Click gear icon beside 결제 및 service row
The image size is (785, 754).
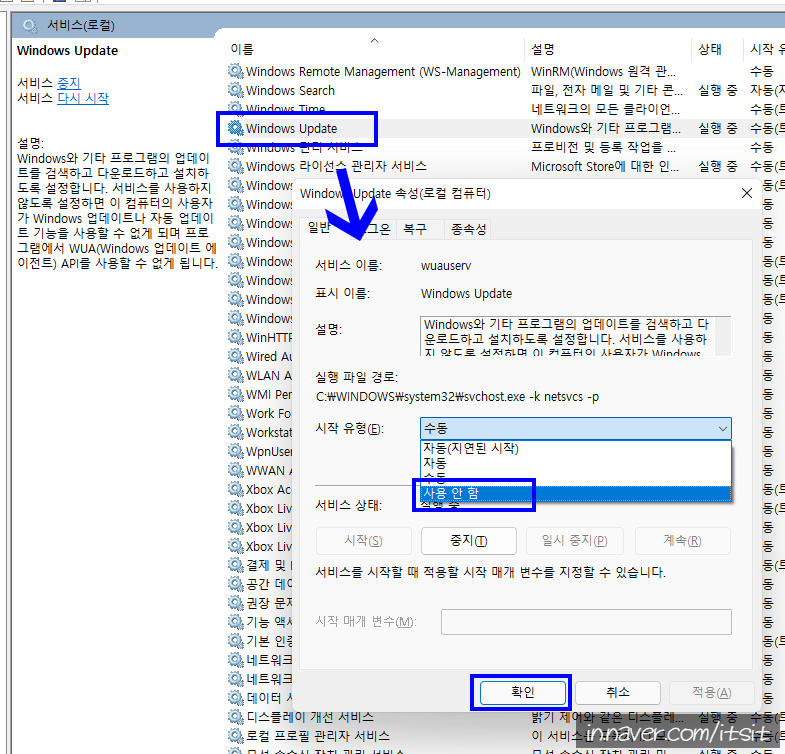[235, 565]
